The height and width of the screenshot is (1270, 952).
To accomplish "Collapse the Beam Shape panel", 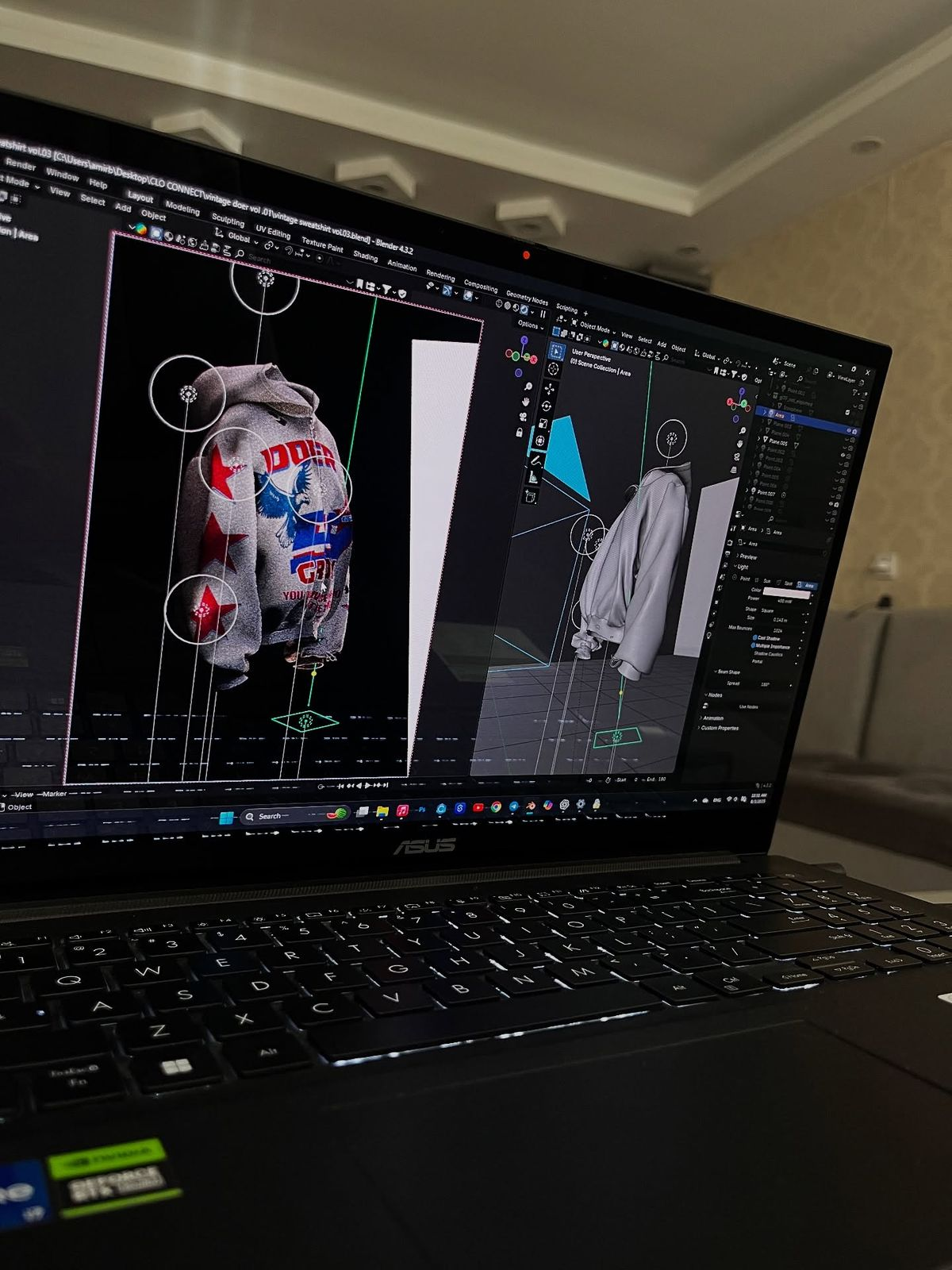I will [x=727, y=672].
